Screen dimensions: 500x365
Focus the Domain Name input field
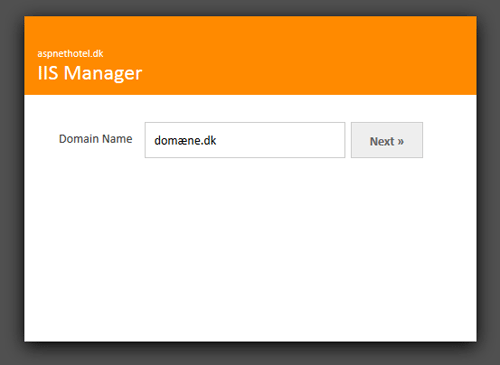click(x=245, y=140)
